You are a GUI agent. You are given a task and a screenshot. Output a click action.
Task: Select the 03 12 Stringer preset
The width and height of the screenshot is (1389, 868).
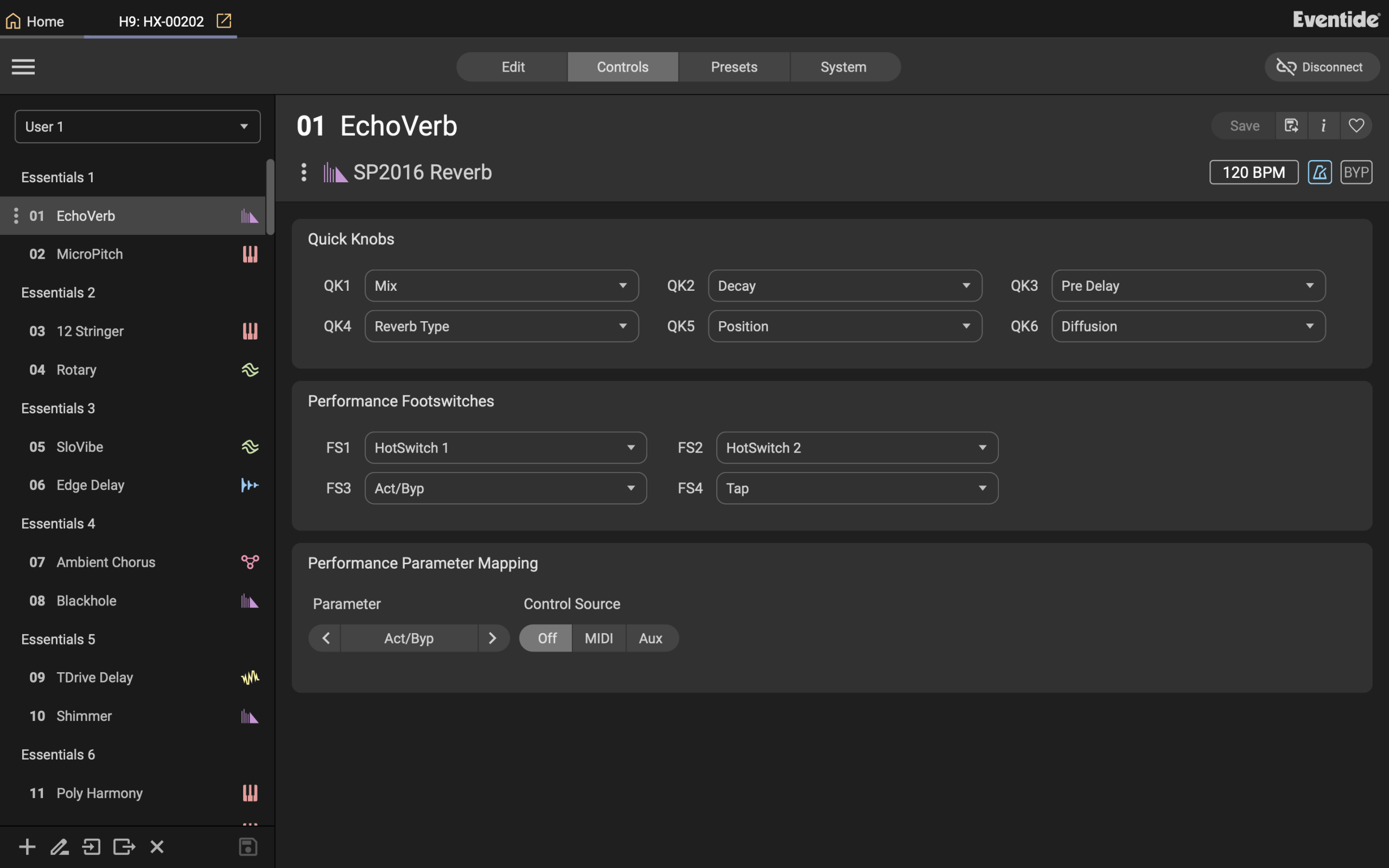132,331
